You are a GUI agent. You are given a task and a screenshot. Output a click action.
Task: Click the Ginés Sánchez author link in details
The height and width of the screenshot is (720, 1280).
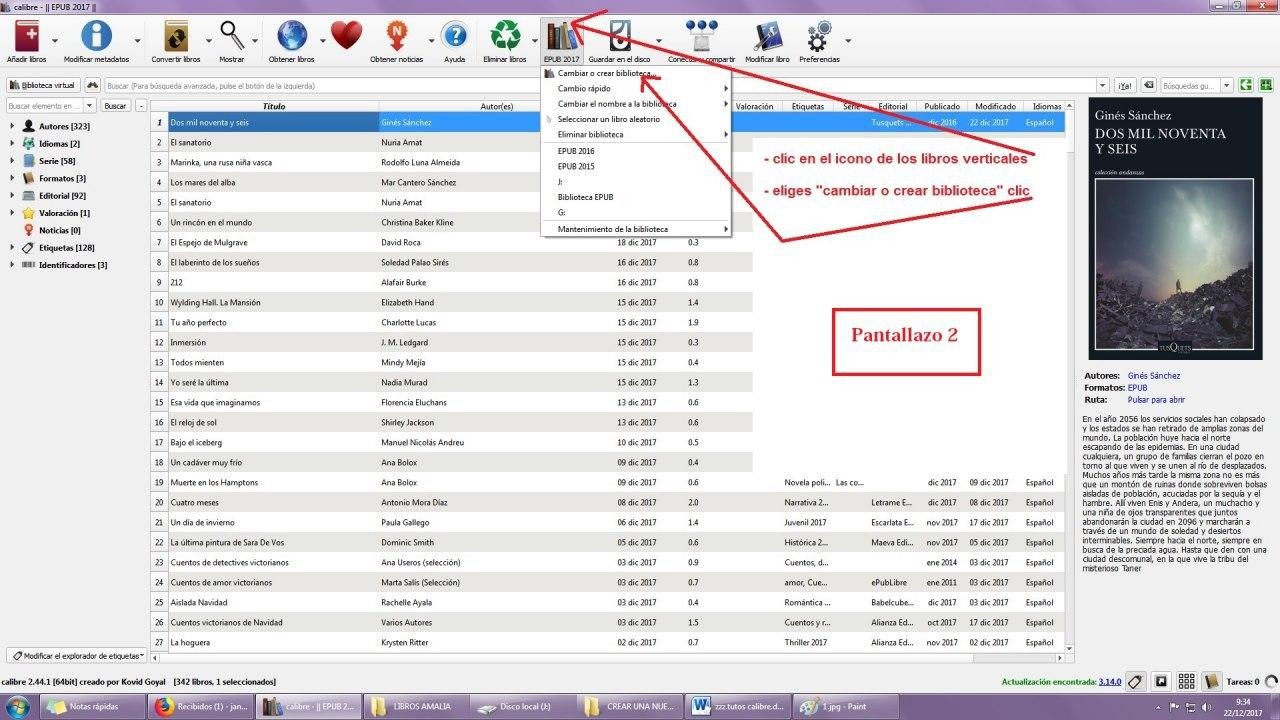(x=1154, y=376)
